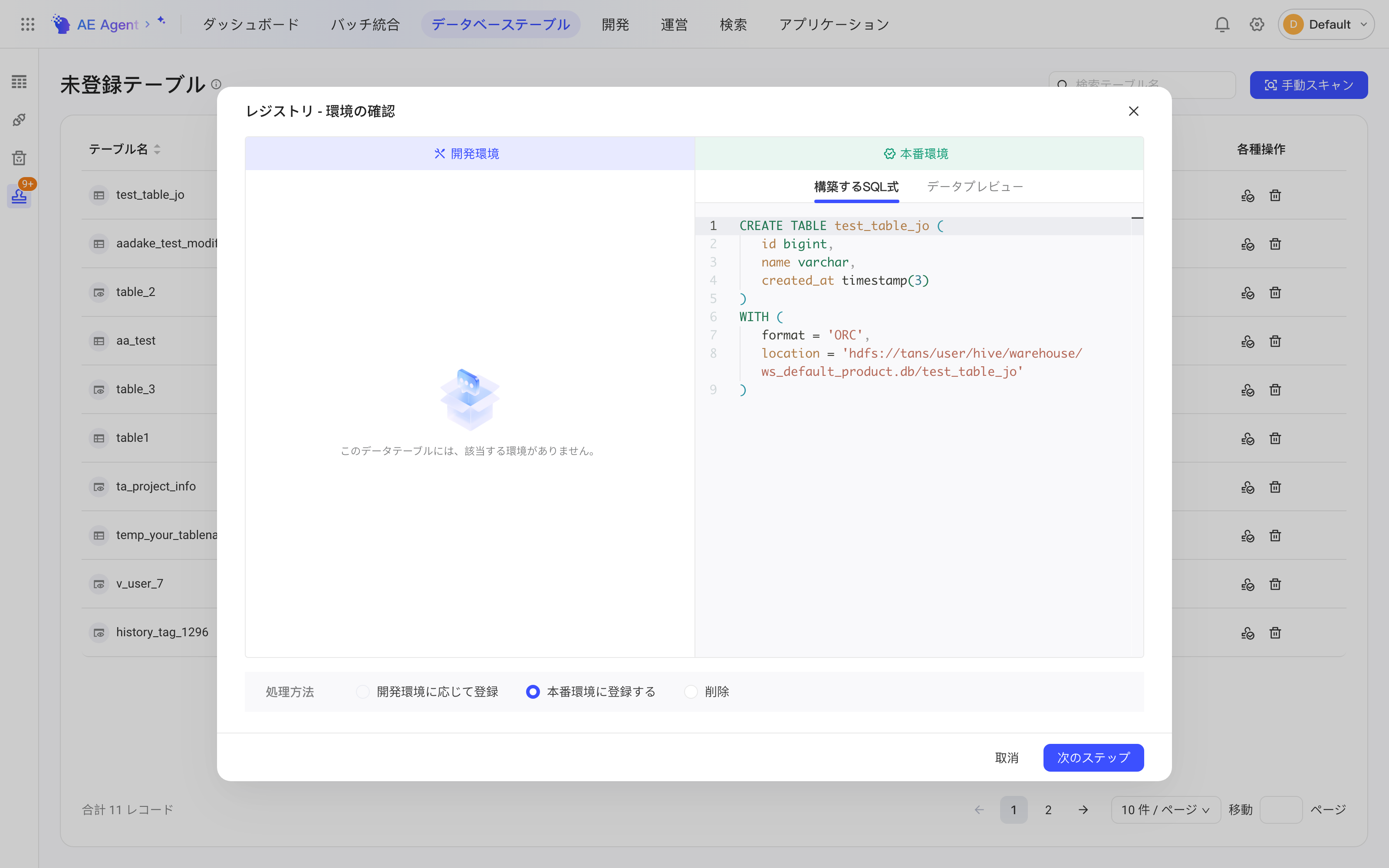The image size is (1389, 868).
Task: Click the AE Agent logo
Action: pos(95,24)
